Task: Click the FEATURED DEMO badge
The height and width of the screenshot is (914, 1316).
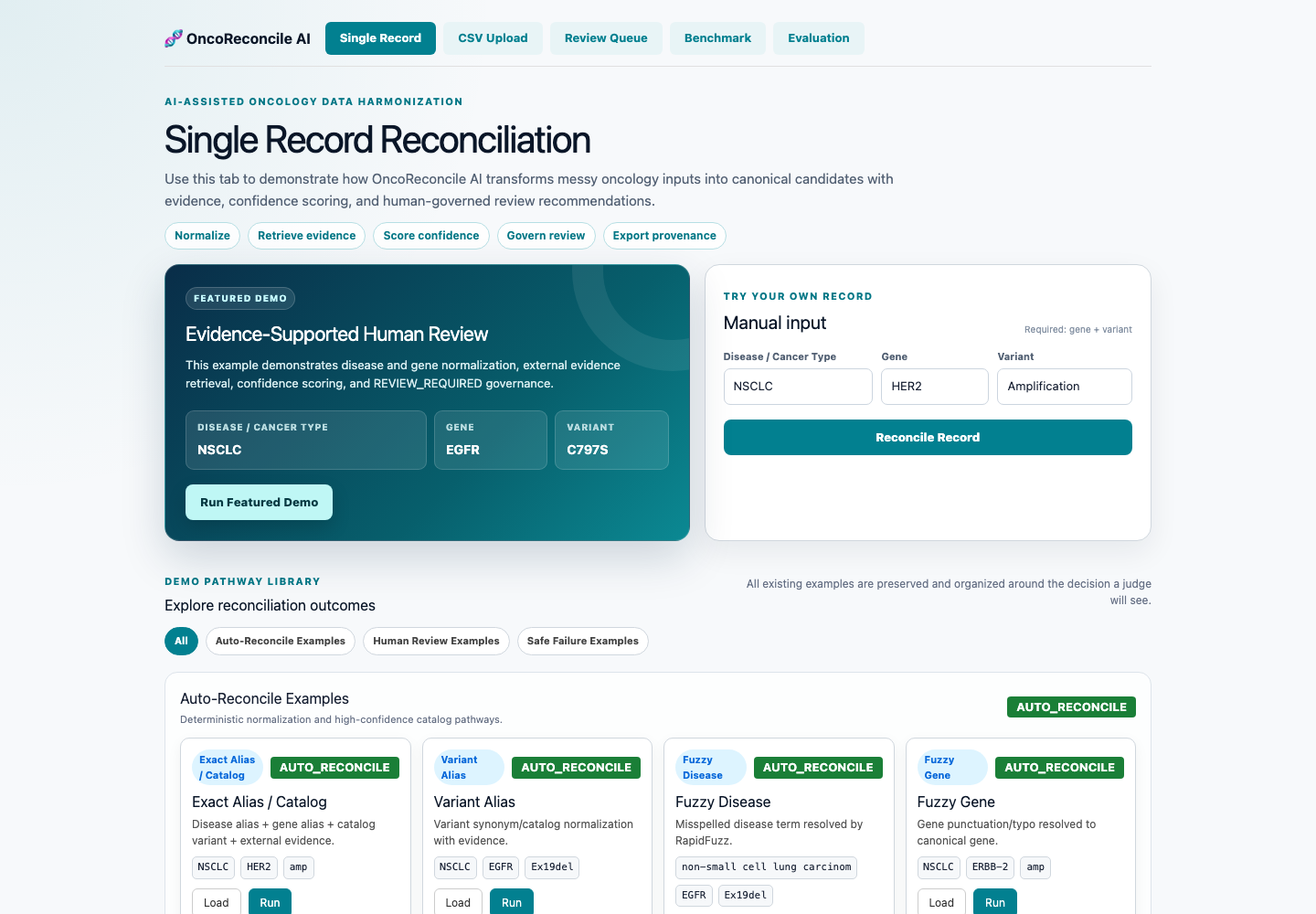Action: pos(240,298)
